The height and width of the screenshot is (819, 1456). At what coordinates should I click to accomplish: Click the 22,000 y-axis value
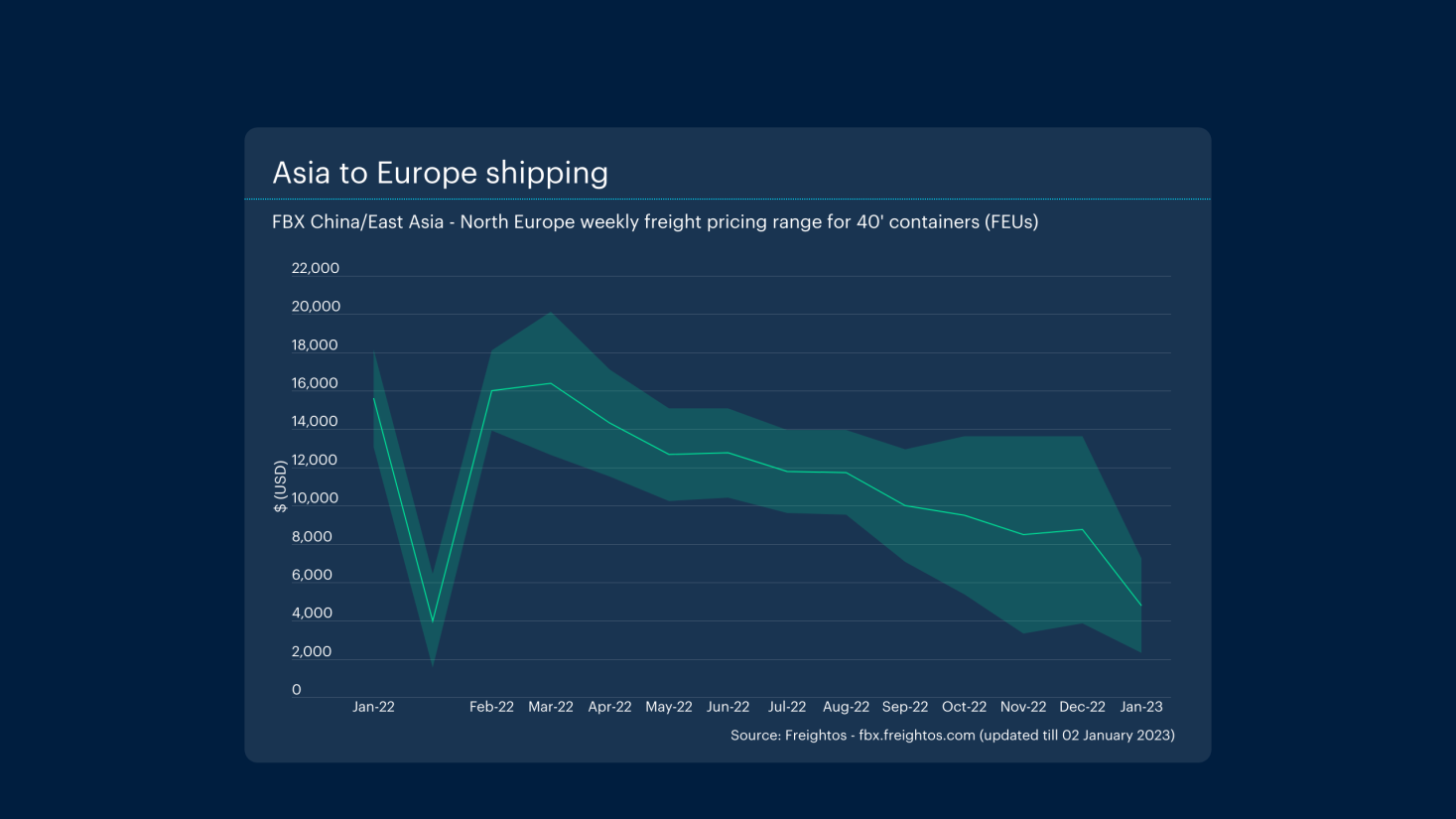point(315,268)
